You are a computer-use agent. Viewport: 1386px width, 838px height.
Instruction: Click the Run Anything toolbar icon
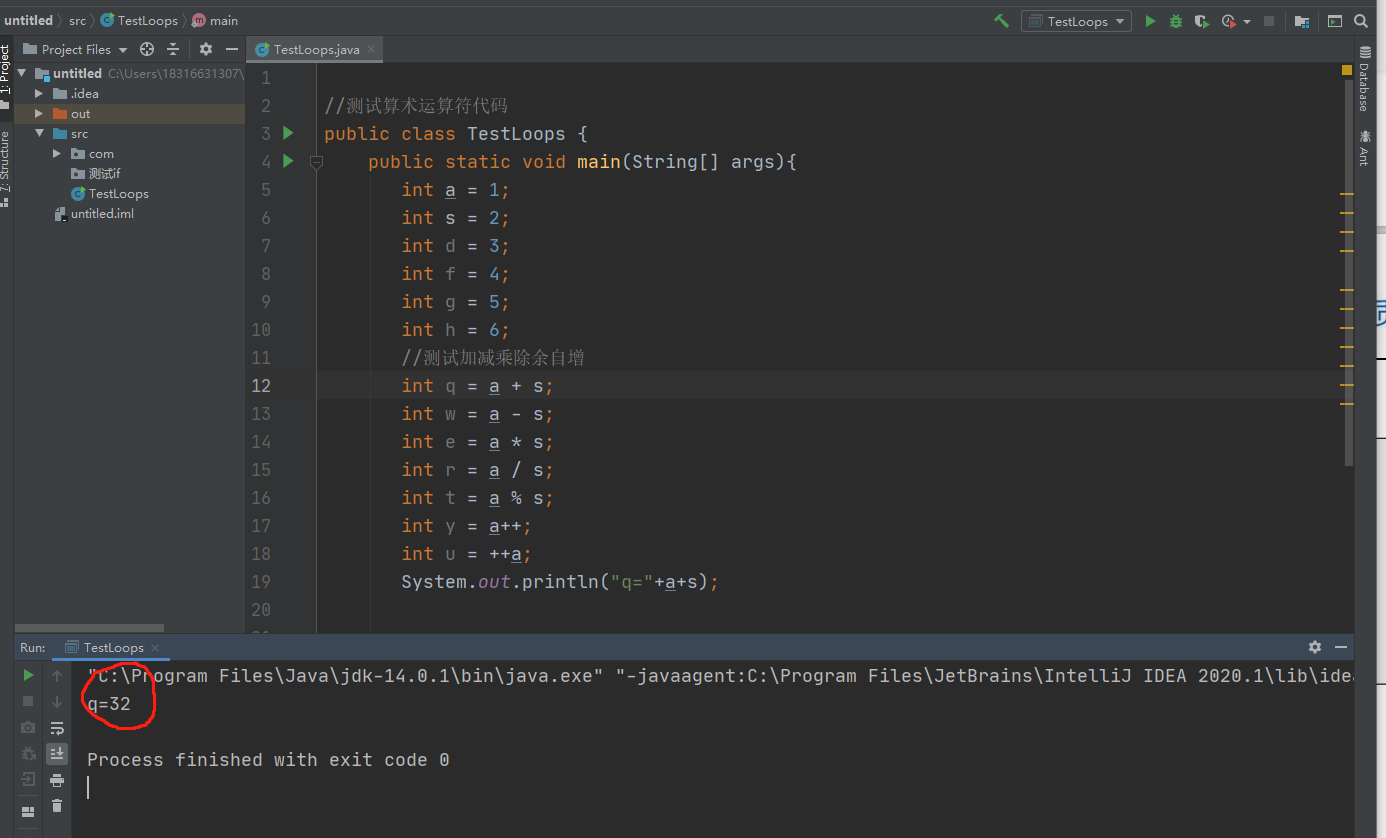tap(1334, 21)
